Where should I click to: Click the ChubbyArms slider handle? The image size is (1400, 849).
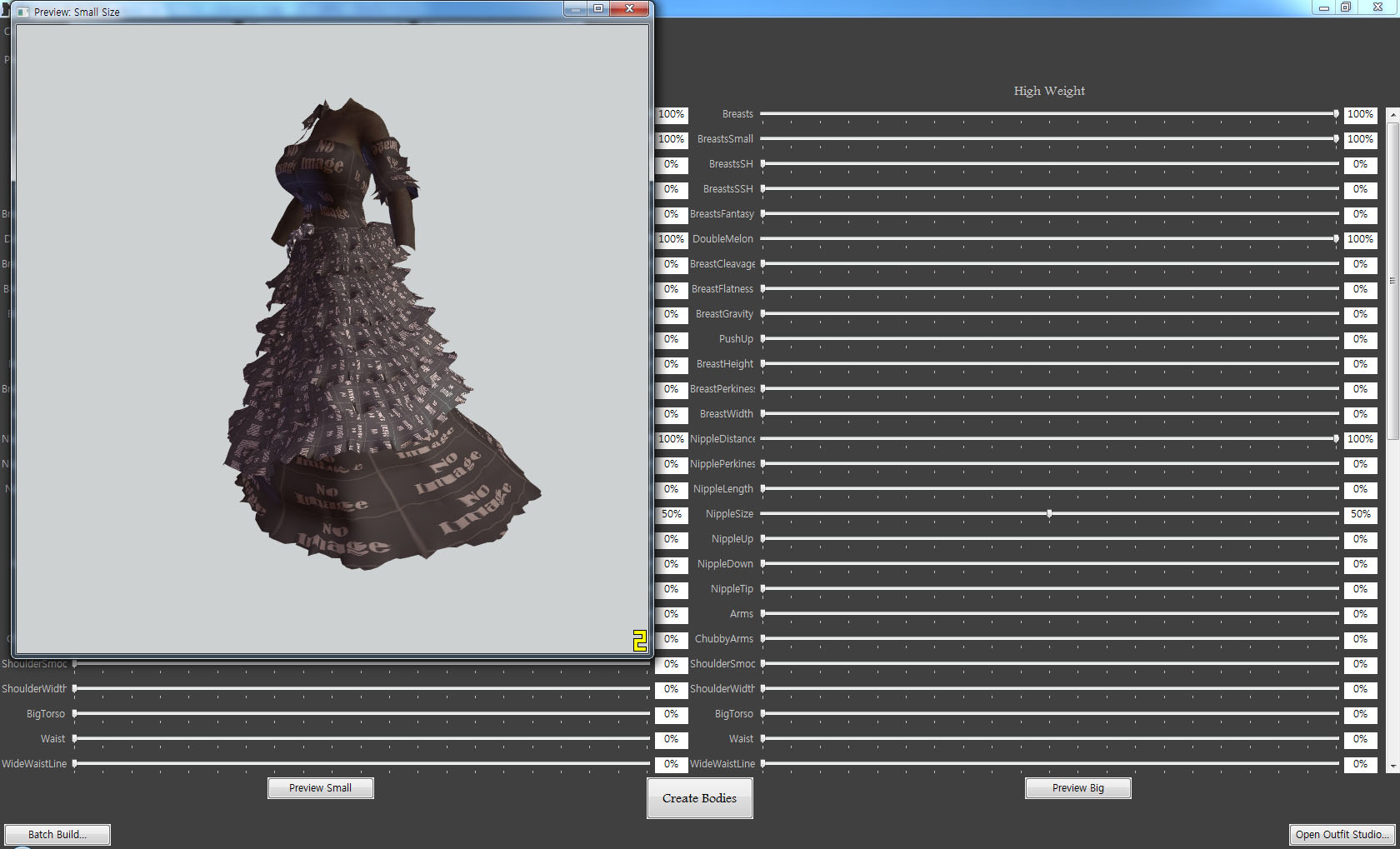tap(762, 639)
